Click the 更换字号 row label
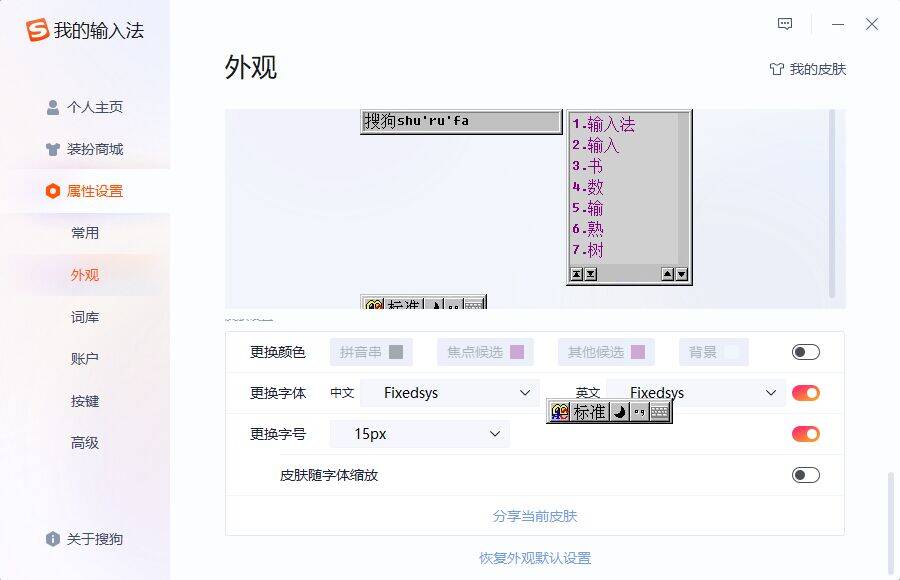 point(278,434)
